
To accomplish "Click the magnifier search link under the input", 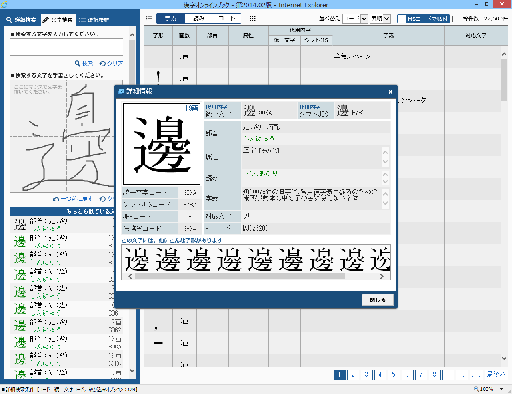I will 84,63.
